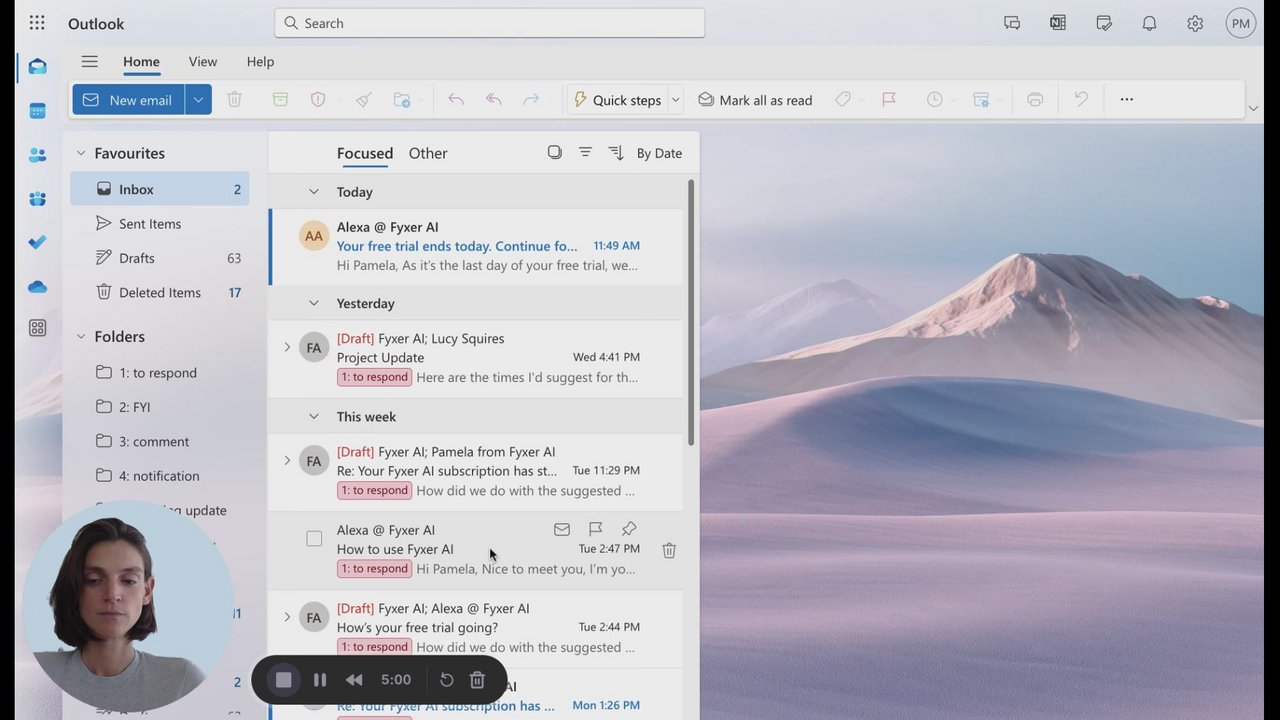Open the To Do checkmark app
The height and width of the screenshot is (720, 1280).
pyautogui.click(x=37, y=242)
